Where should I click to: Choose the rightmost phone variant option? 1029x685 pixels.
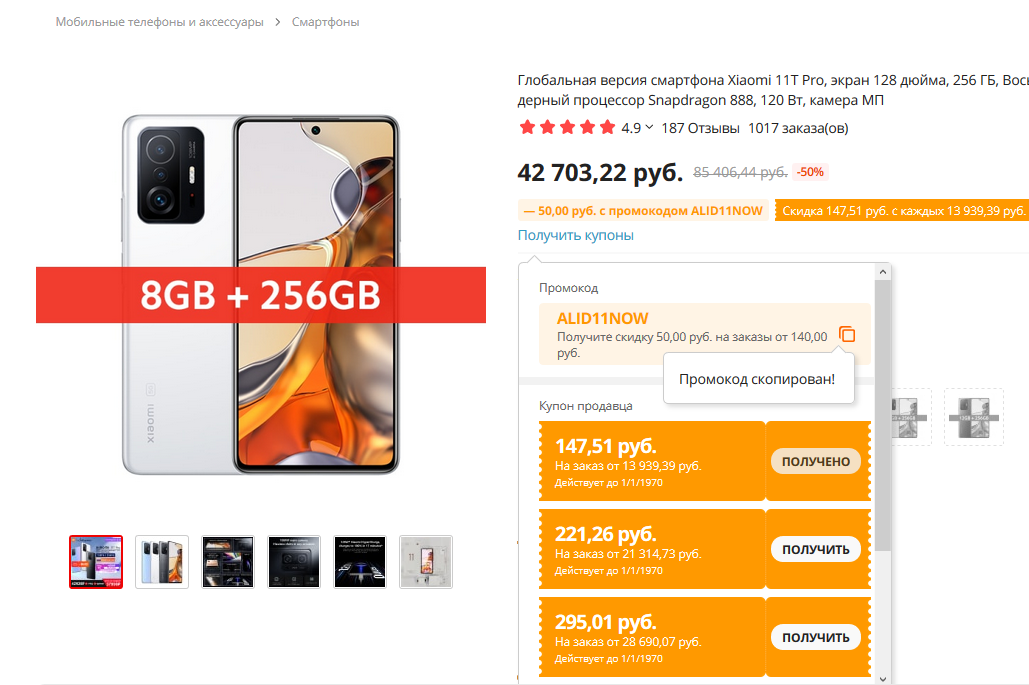click(973, 416)
